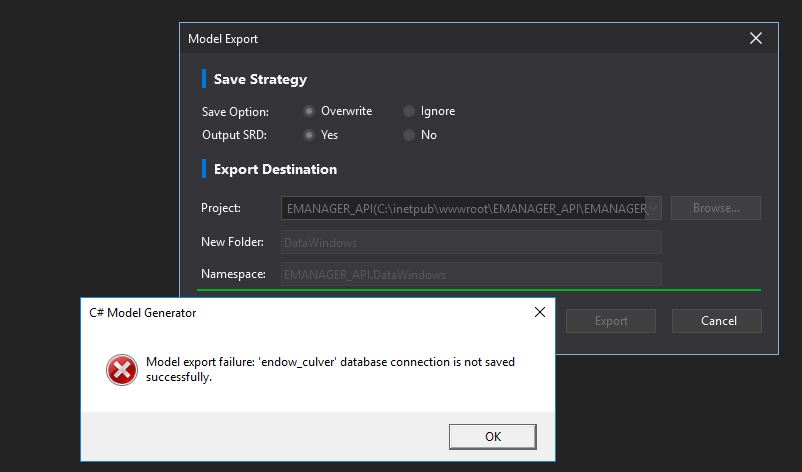This screenshot has width=802, height=472.
Task: Click the EMANAGER_API project path field
Action: pyautogui.click(x=465, y=208)
